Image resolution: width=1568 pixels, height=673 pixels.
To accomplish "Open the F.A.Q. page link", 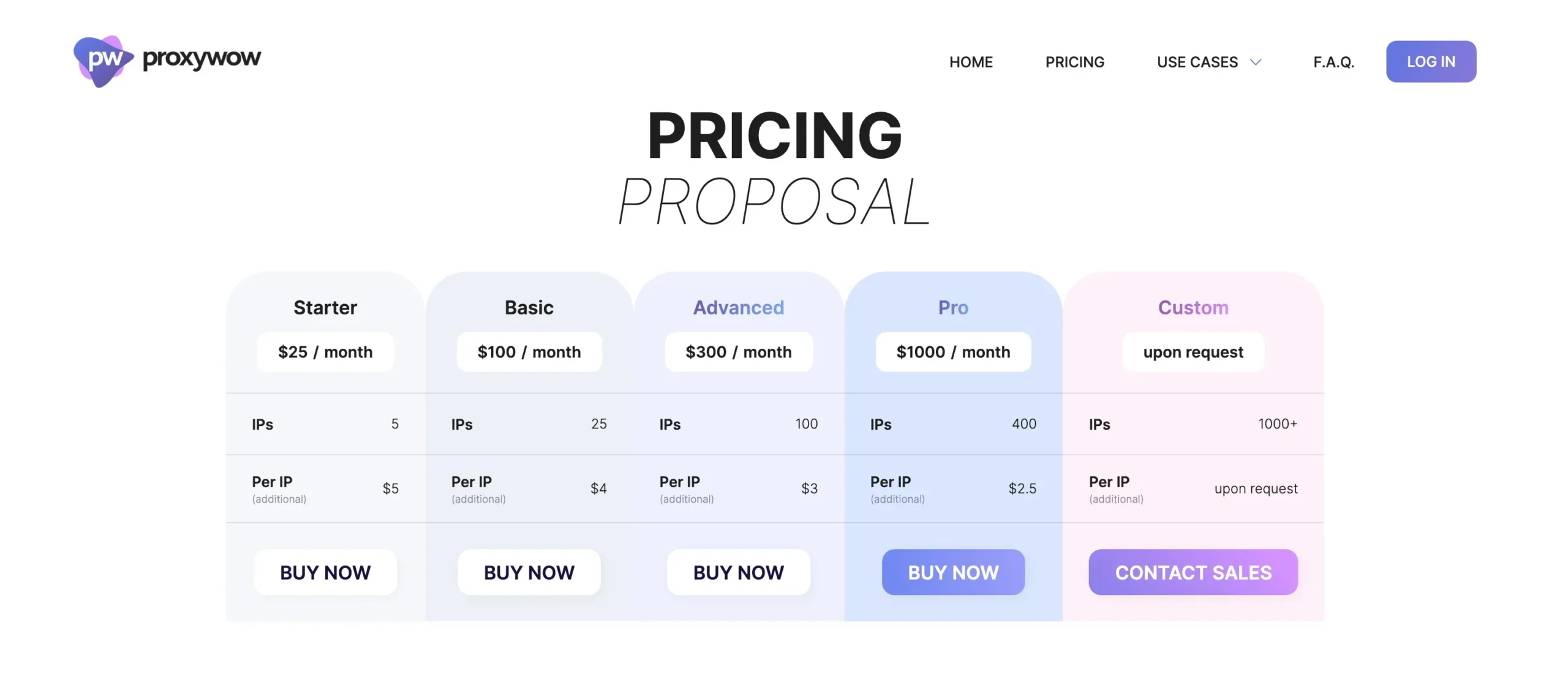I will point(1333,63).
